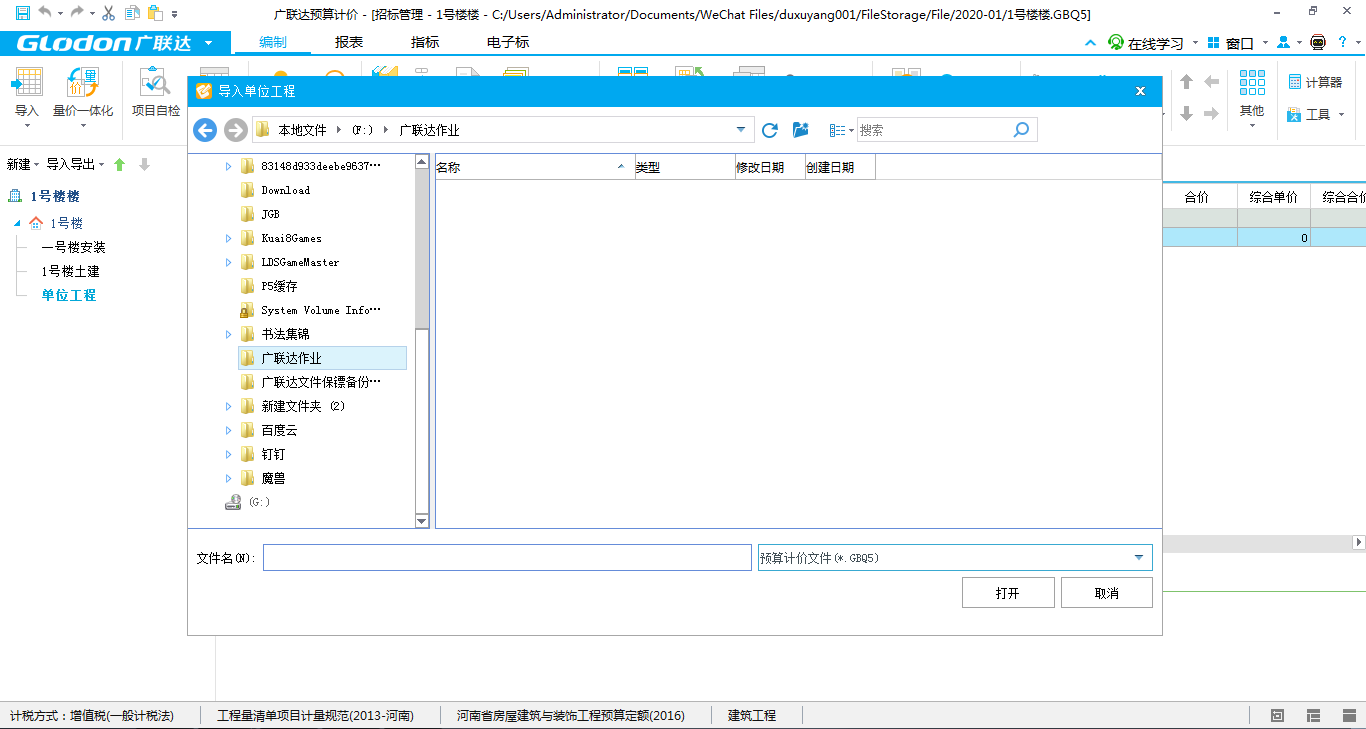Image resolution: width=1366 pixels, height=729 pixels.
Task: Click the view mode list icon
Action: 837,130
